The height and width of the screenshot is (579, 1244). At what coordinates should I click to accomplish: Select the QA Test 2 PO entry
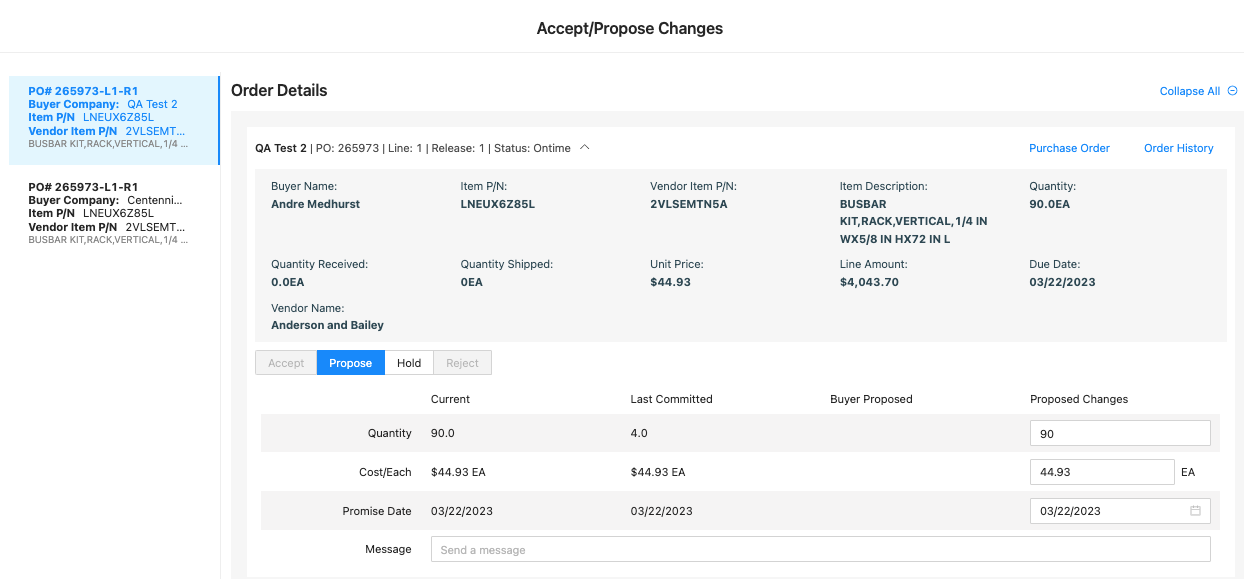(114, 120)
